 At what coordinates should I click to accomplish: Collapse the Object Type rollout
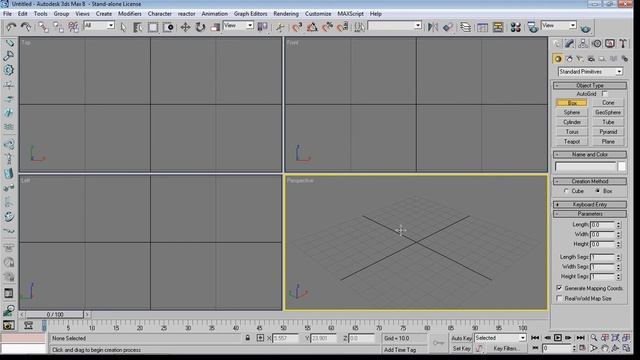click(x=590, y=85)
